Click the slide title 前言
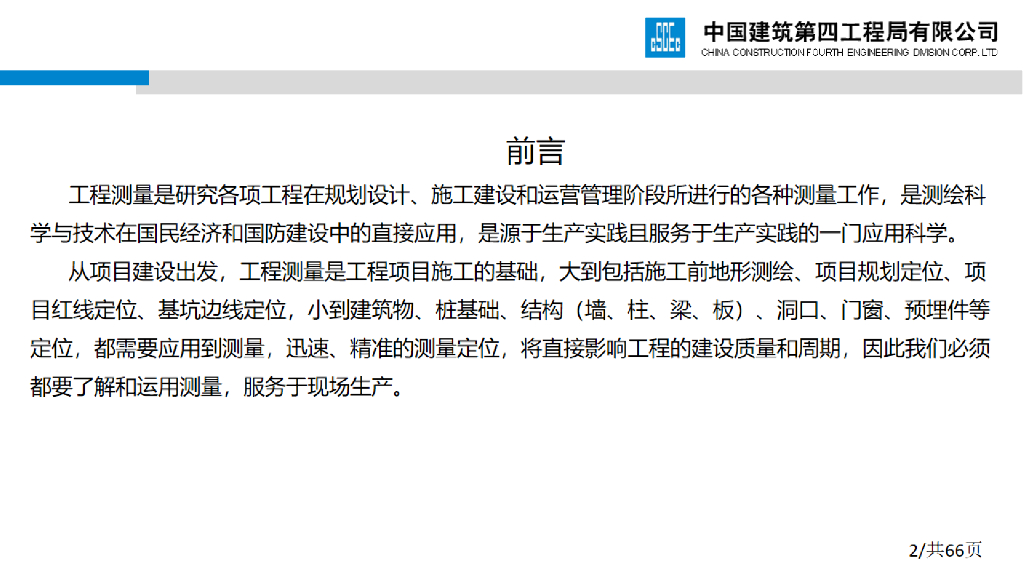This screenshot has height=576, width=1024. coord(535,151)
